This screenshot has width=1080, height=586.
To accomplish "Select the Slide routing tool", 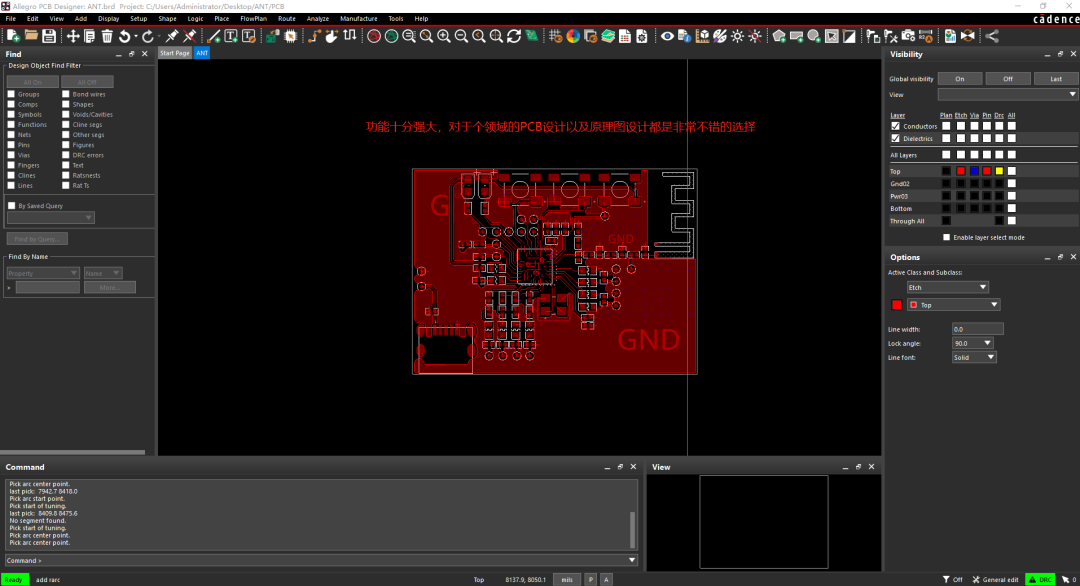I will pyautogui.click(x=332, y=36).
